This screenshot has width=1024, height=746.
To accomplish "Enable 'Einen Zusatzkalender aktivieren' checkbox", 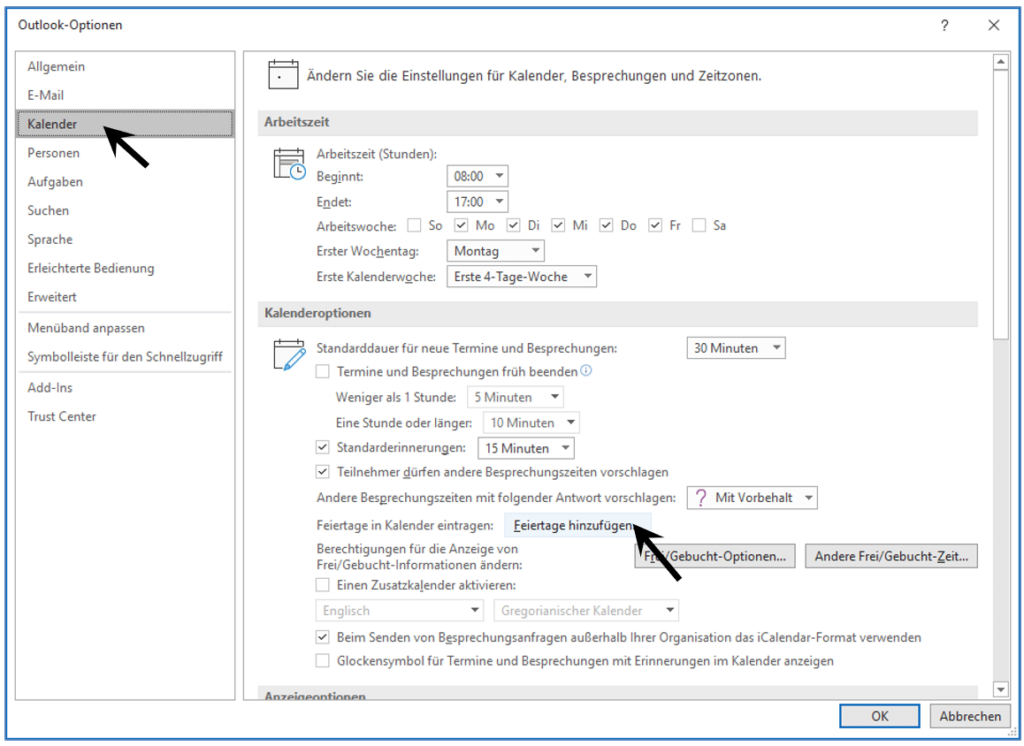I will pos(323,585).
